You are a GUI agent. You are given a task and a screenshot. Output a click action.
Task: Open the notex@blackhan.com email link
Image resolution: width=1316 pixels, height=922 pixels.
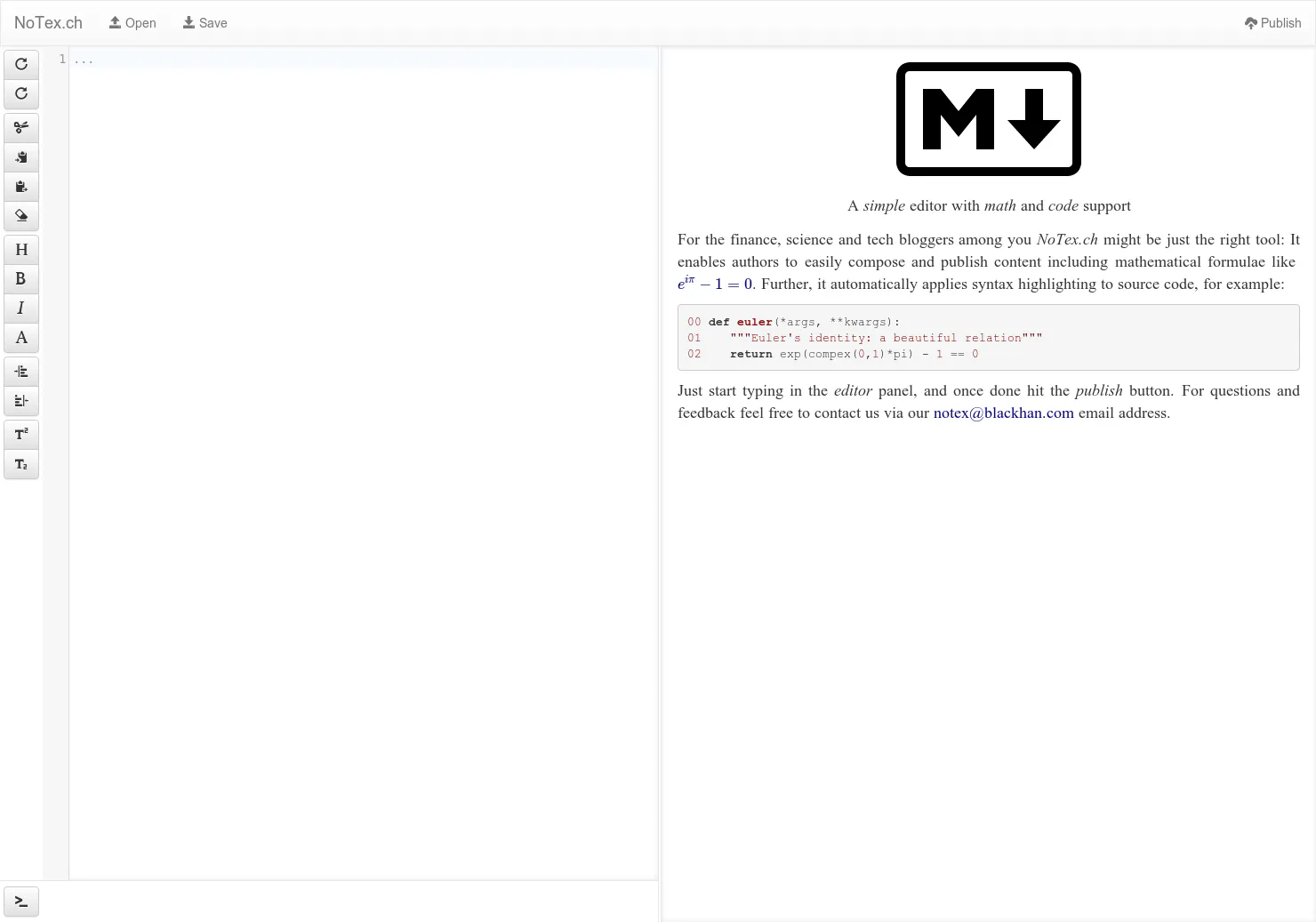tap(1004, 413)
